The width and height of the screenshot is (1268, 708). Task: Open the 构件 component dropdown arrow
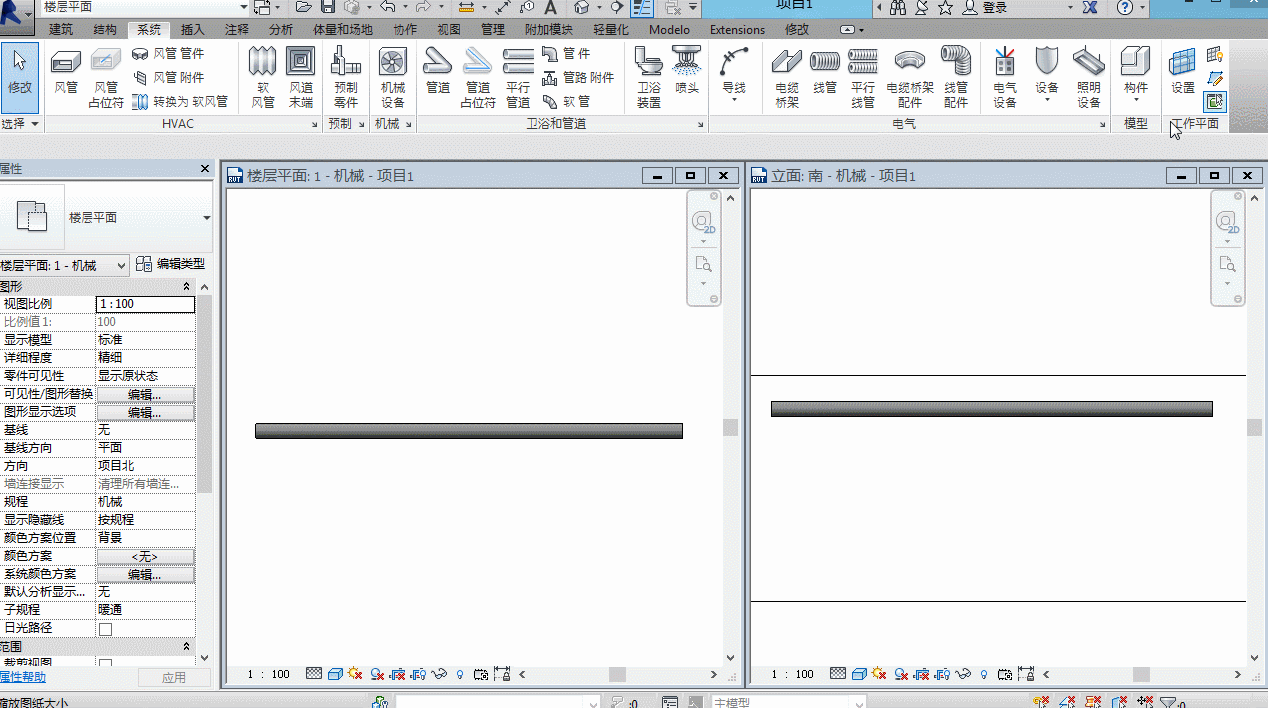click(1136, 101)
